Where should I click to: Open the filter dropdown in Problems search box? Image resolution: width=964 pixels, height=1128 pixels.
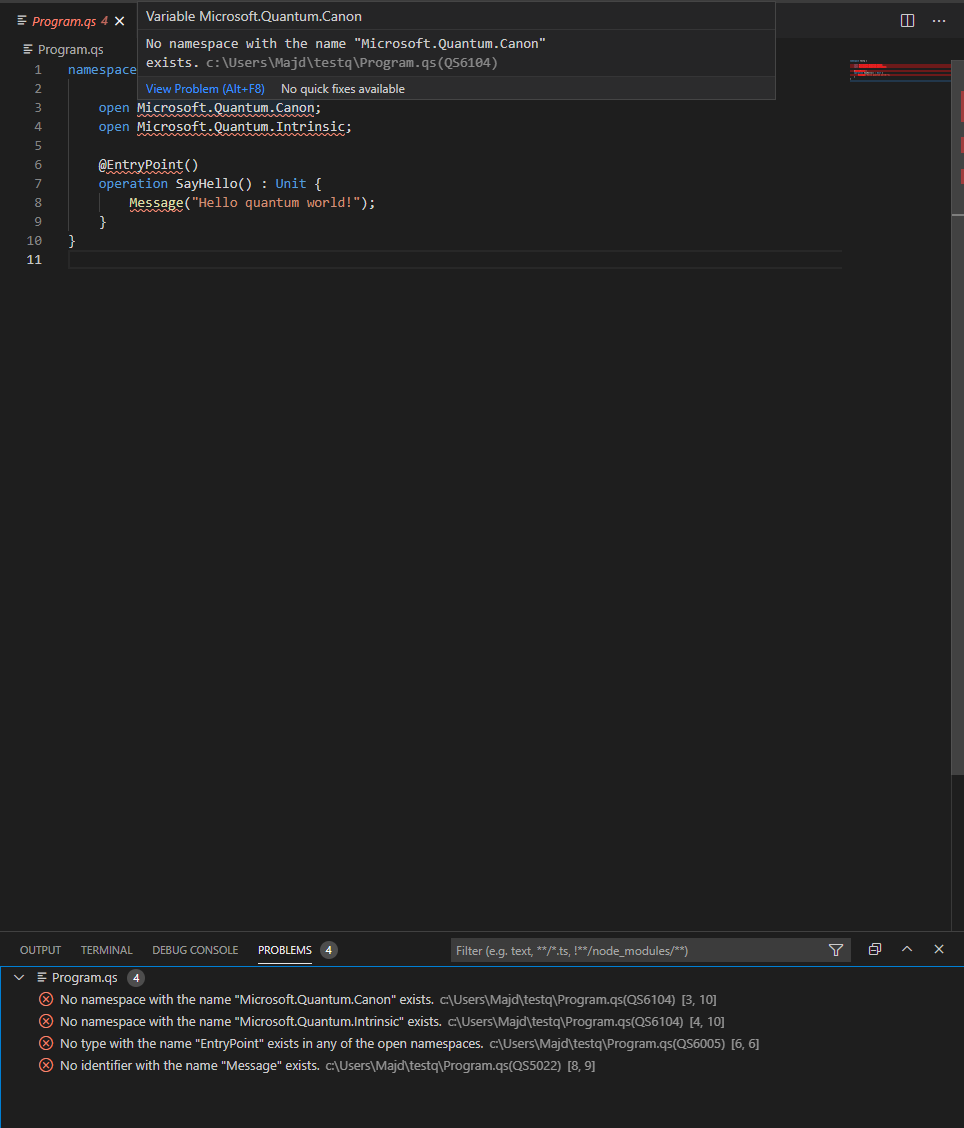835,949
